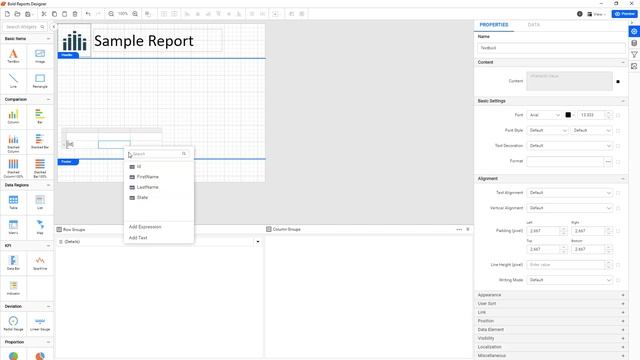The height and width of the screenshot is (360, 640).
Task: Toggle the square beside Format
Action: point(618,162)
